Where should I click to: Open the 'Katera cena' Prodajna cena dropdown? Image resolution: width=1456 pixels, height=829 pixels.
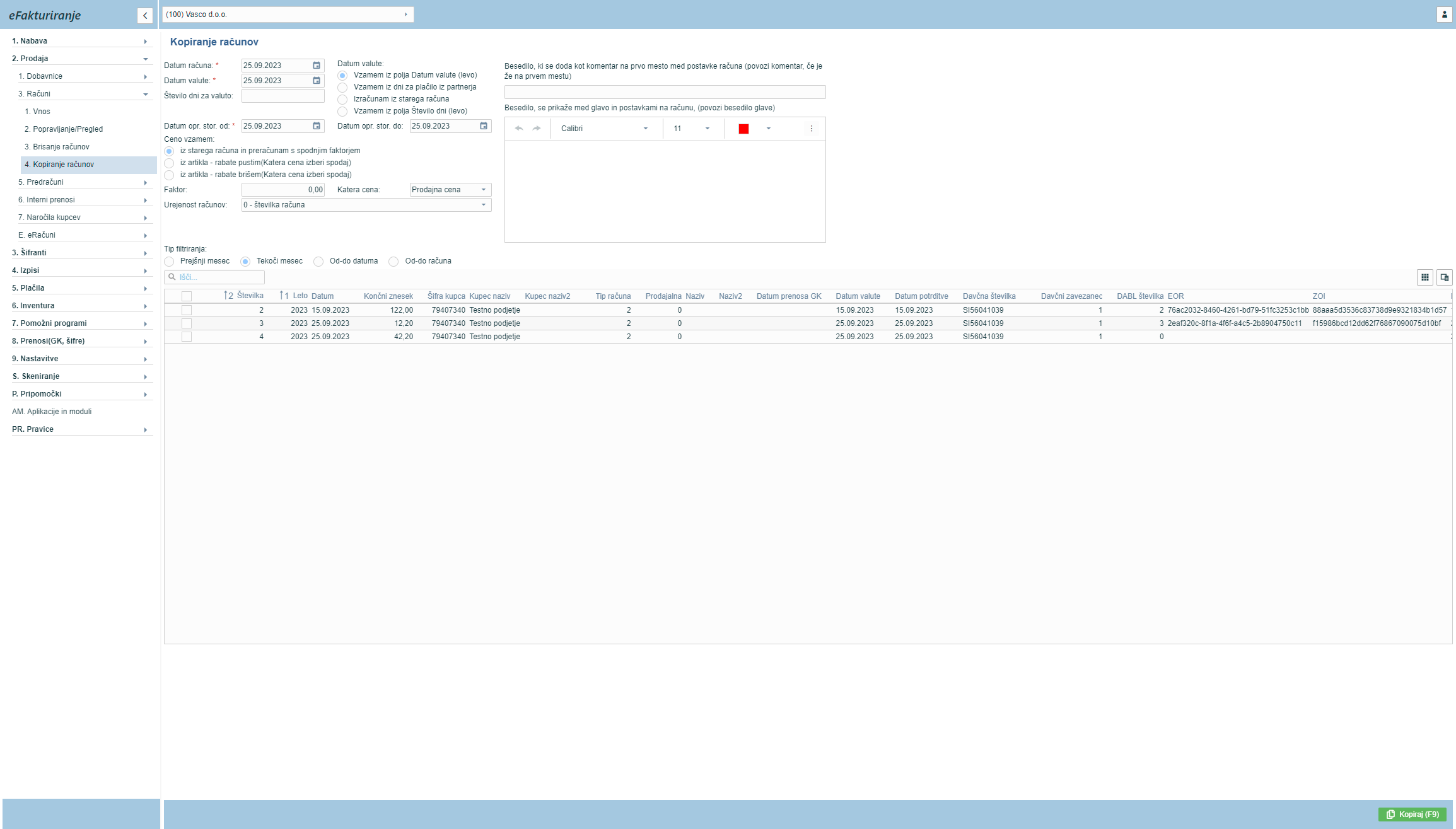pyautogui.click(x=450, y=190)
